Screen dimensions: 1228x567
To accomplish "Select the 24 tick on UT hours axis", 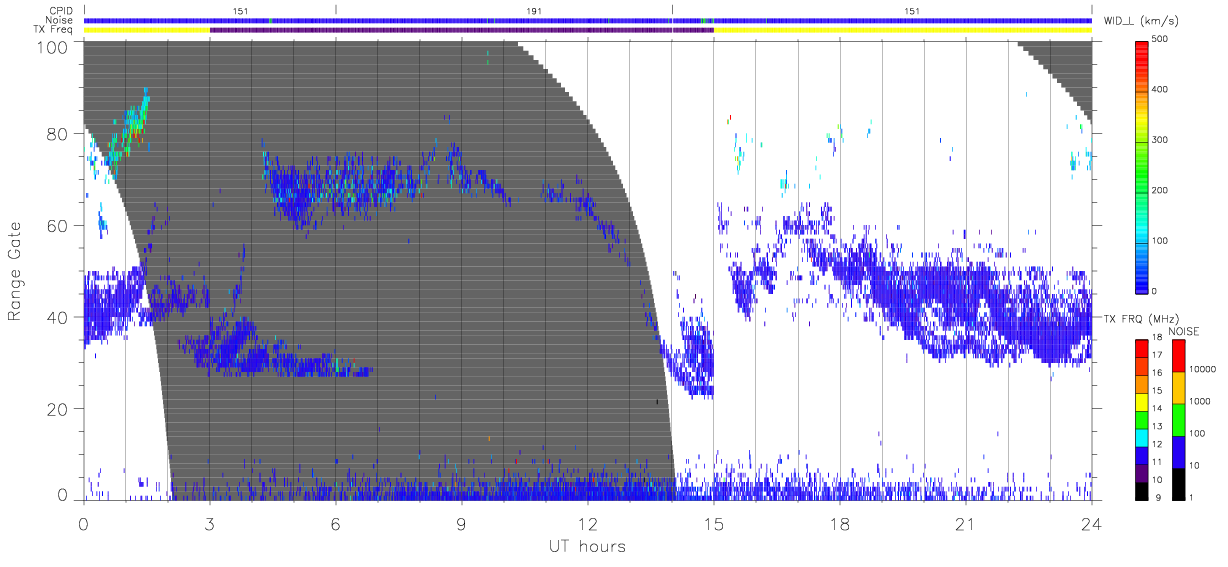I will [x=1092, y=523].
